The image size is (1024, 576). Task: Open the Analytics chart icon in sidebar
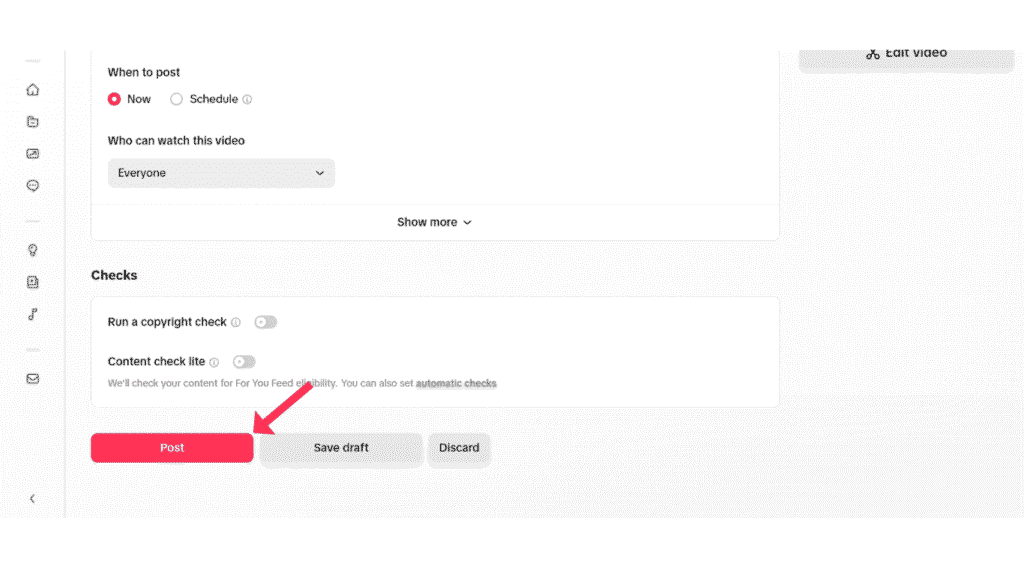[33, 153]
